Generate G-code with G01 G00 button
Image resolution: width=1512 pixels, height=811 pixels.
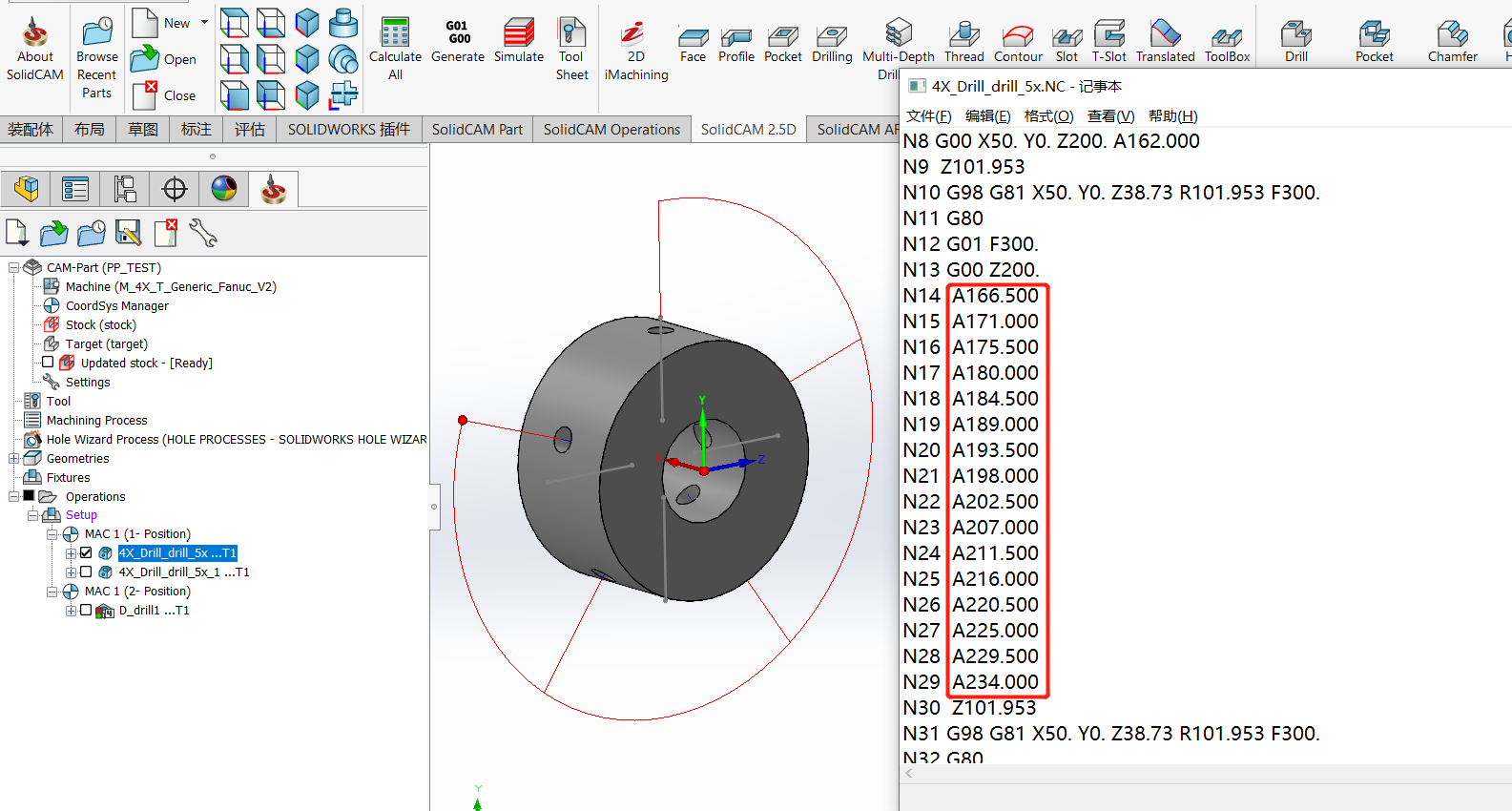[458, 42]
